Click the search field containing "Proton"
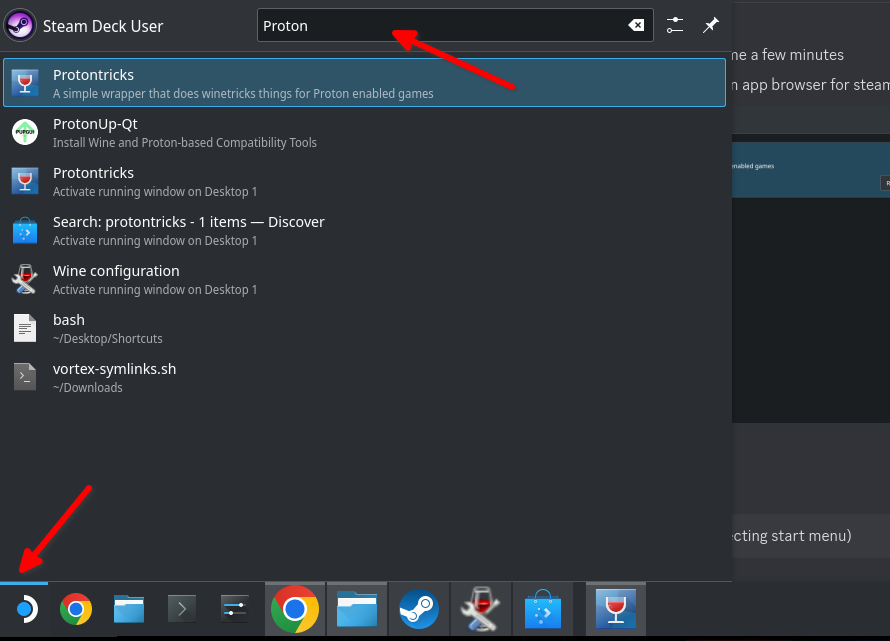This screenshot has width=890, height=641. 440,26
